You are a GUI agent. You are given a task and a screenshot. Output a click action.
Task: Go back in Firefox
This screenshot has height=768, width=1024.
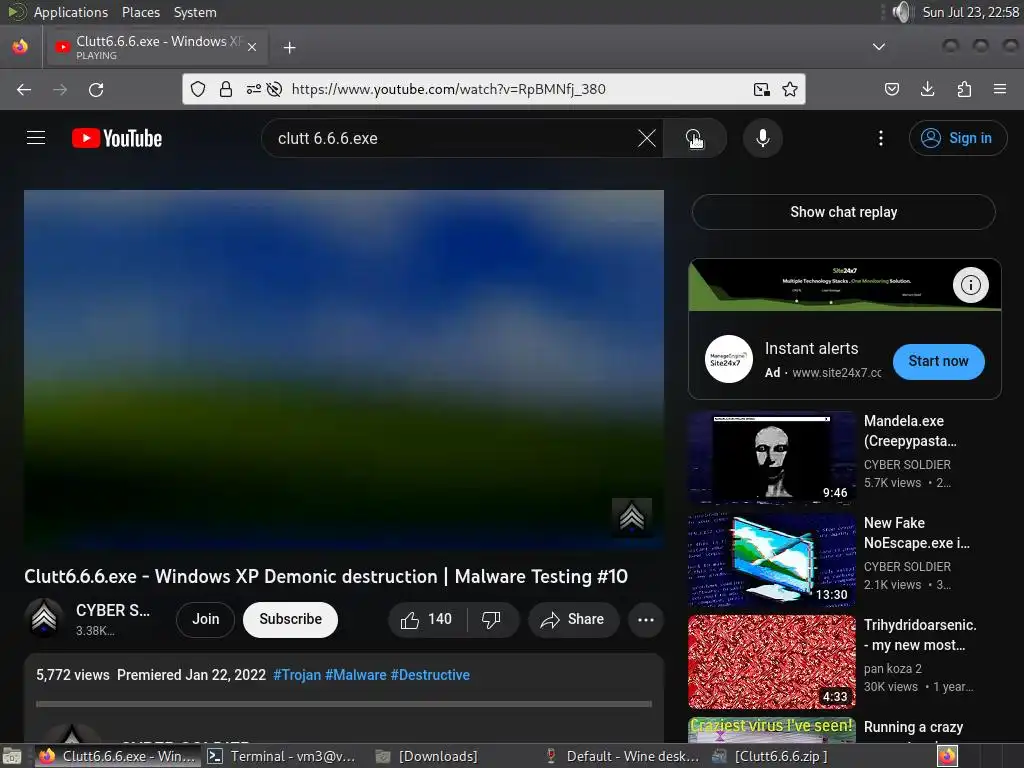pyautogui.click(x=24, y=89)
